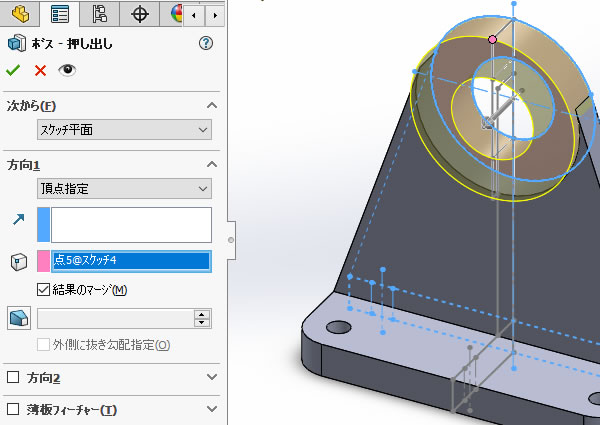The height and width of the screenshot is (425, 600).
Task: Open the DimXpertManager crosshair tab
Action: tap(140, 14)
